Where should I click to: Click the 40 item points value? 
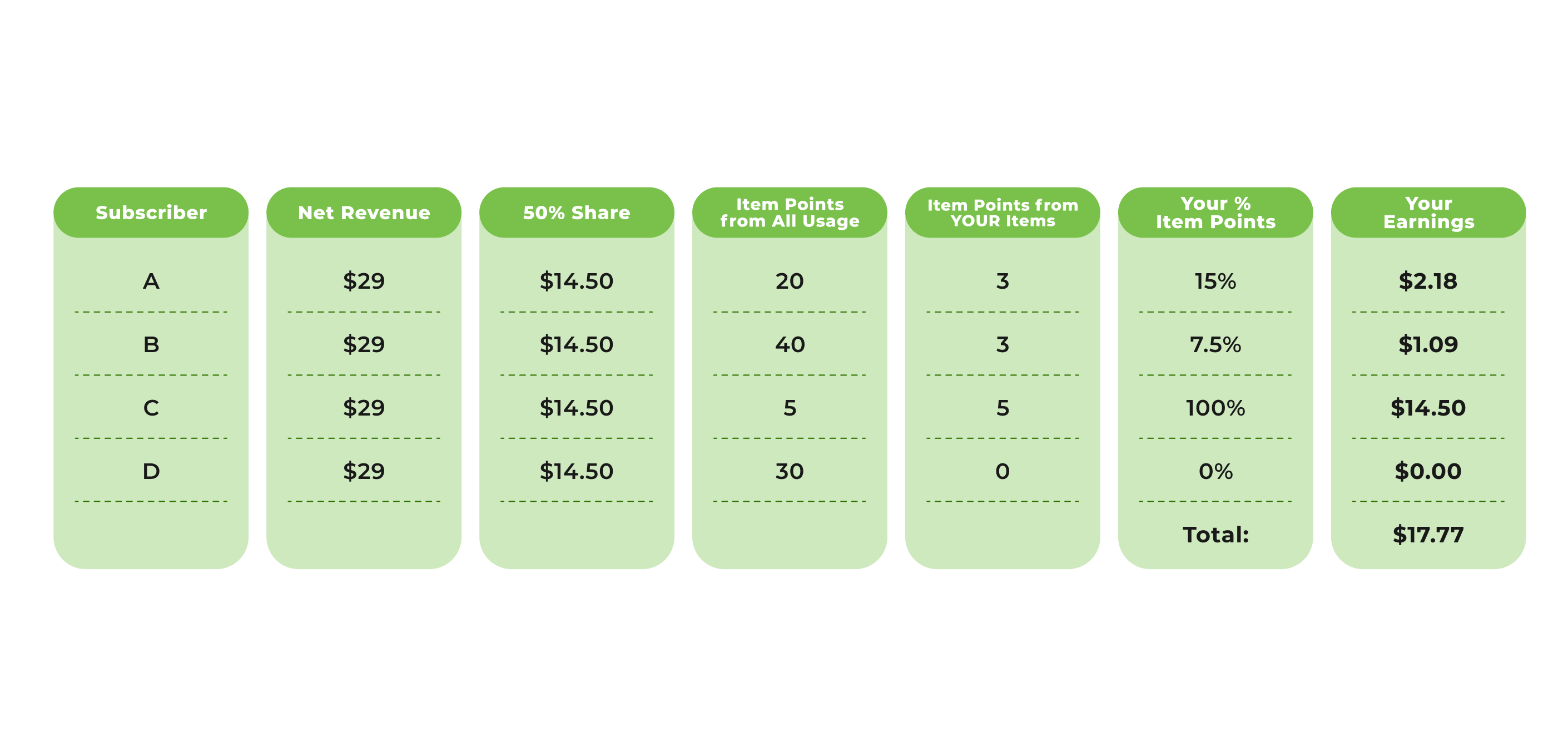tap(790, 345)
